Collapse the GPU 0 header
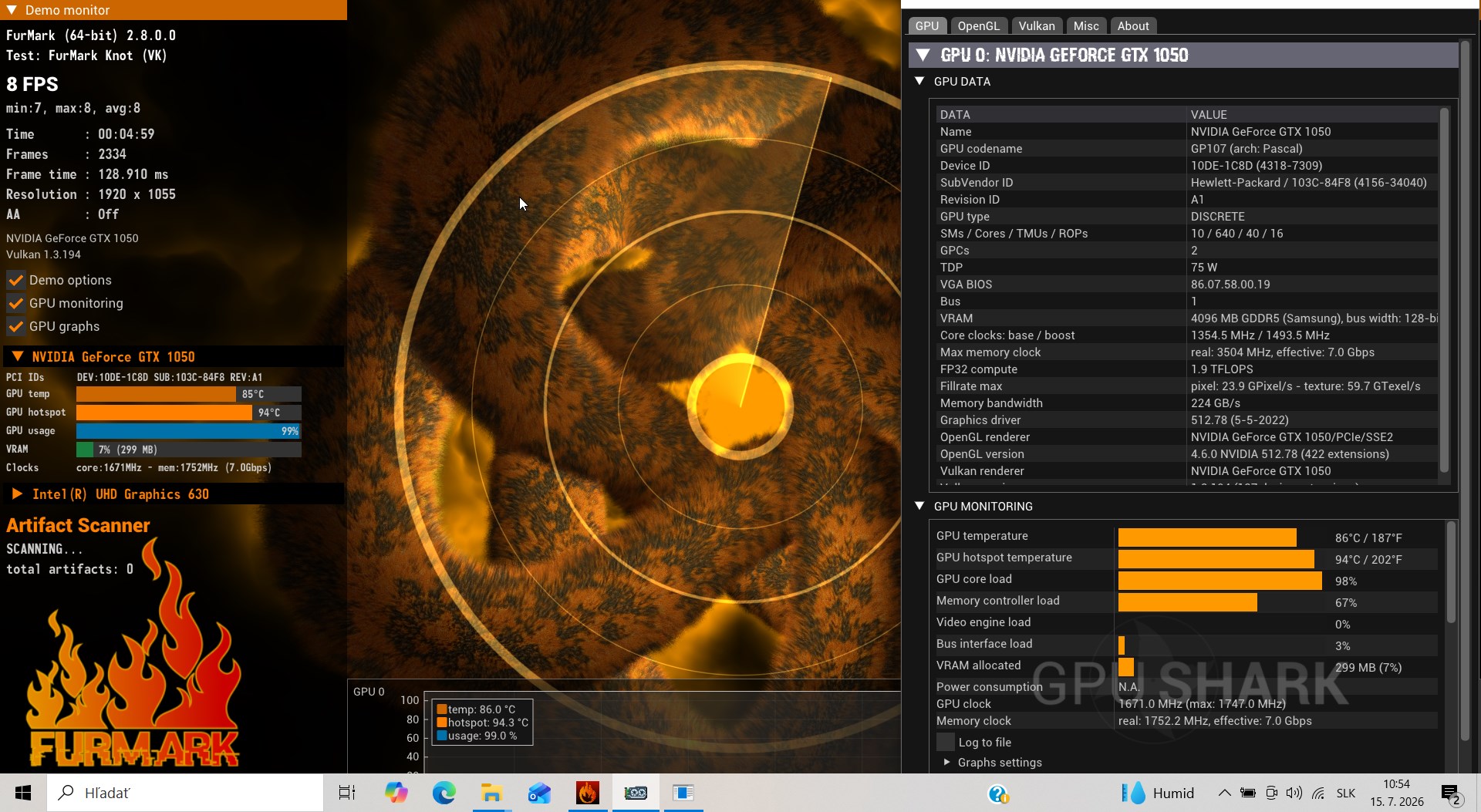Viewport: 1481px width, 812px height. click(923, 55)
